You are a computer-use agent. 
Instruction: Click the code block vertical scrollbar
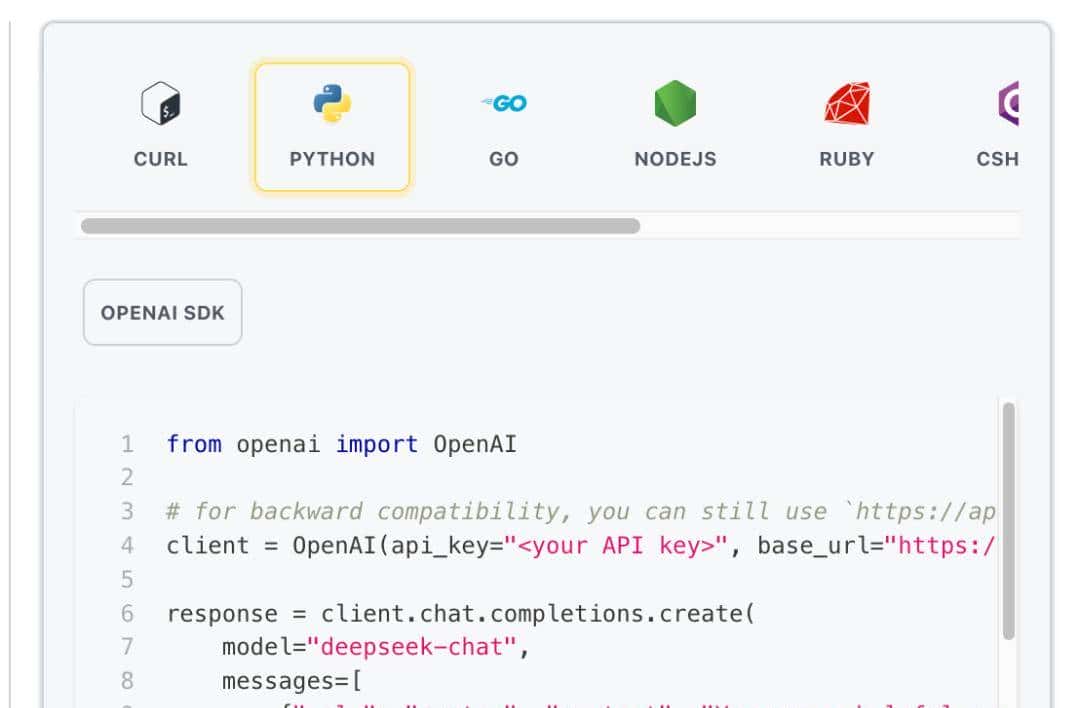coord(1008,520)
